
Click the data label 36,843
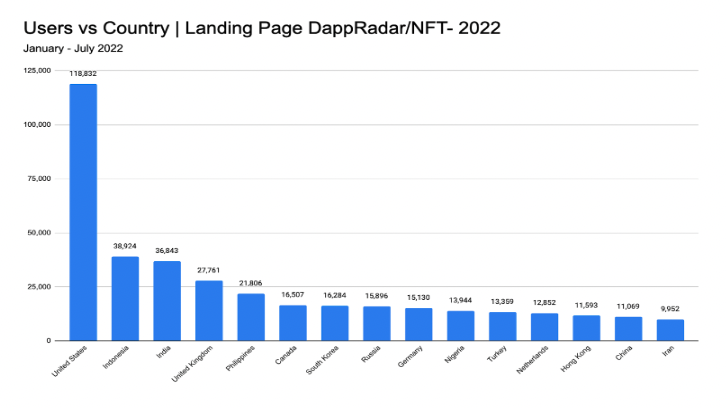point(167,251)
